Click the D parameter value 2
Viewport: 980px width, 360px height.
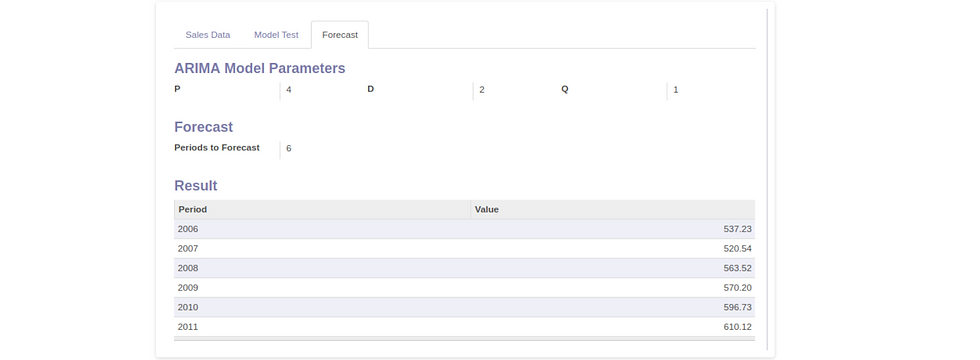482,90
